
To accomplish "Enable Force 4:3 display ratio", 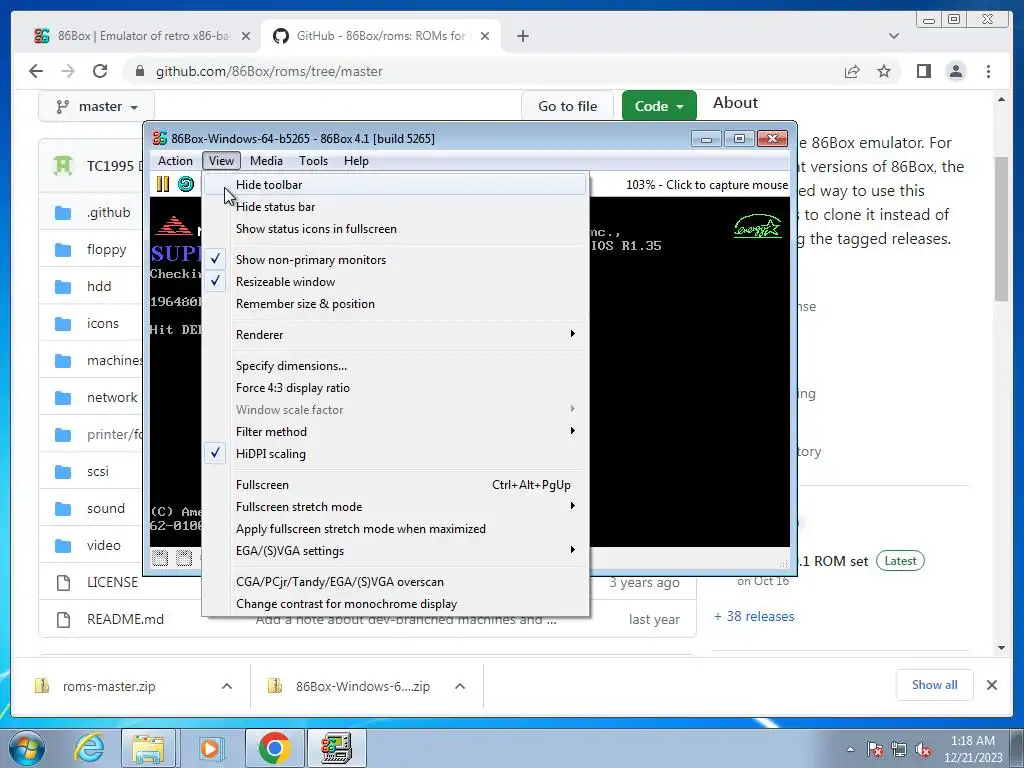I will (x=396, y=387).
